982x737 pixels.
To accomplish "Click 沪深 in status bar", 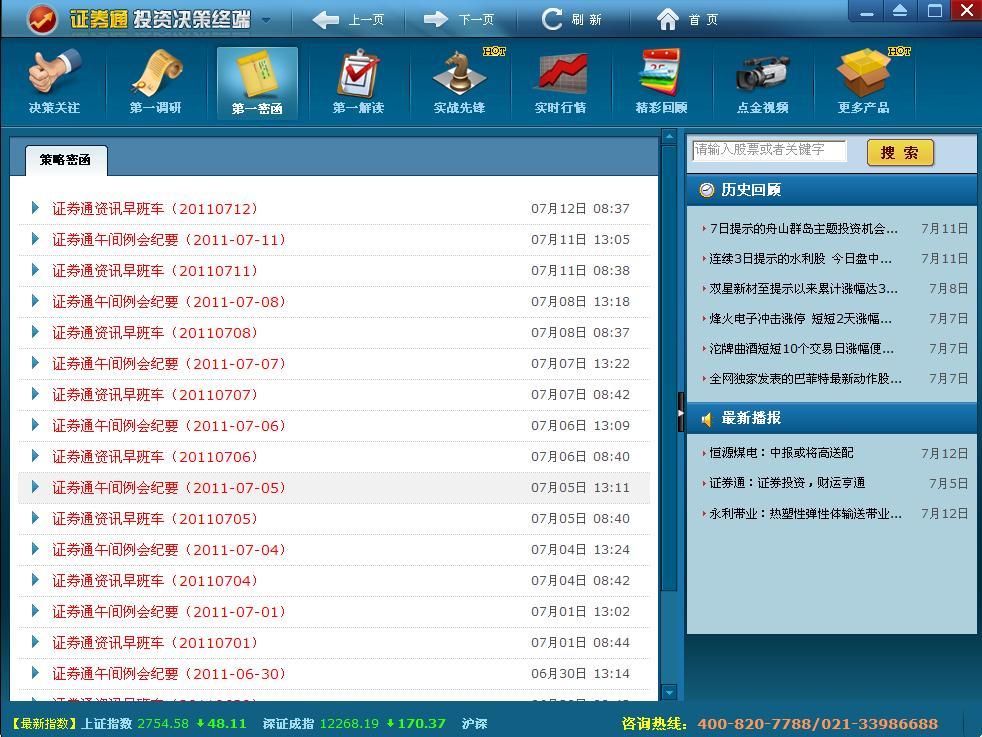I will click(474, 723).
